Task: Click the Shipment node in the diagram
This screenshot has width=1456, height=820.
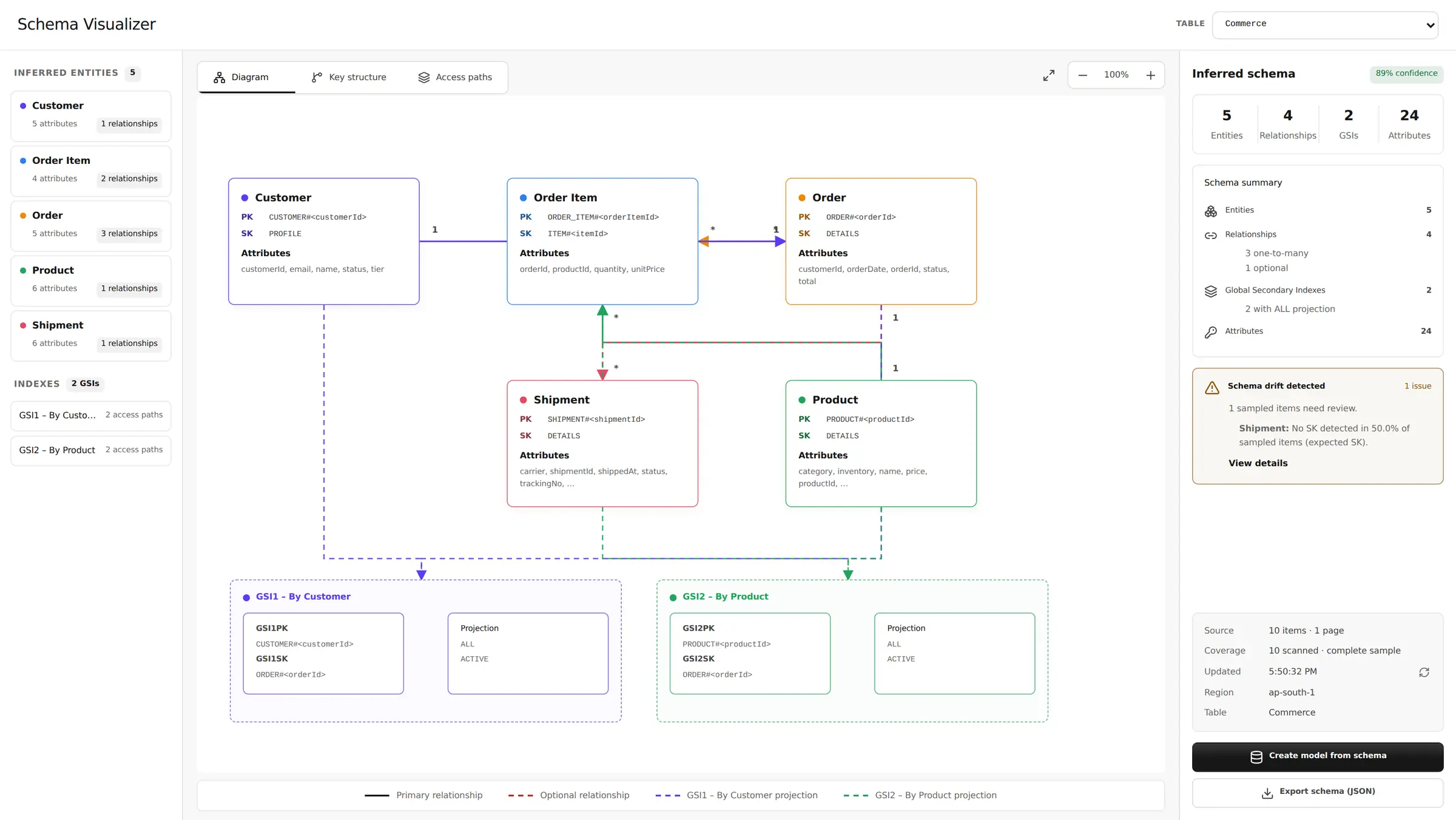Action: point(602,444)
